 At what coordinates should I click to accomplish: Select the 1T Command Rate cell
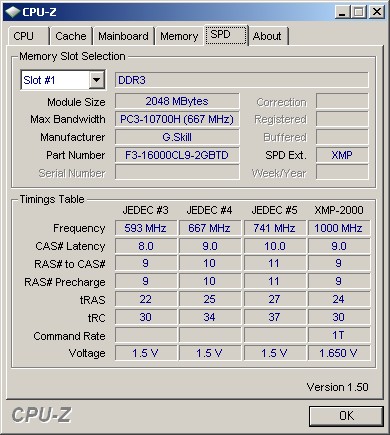339,335
